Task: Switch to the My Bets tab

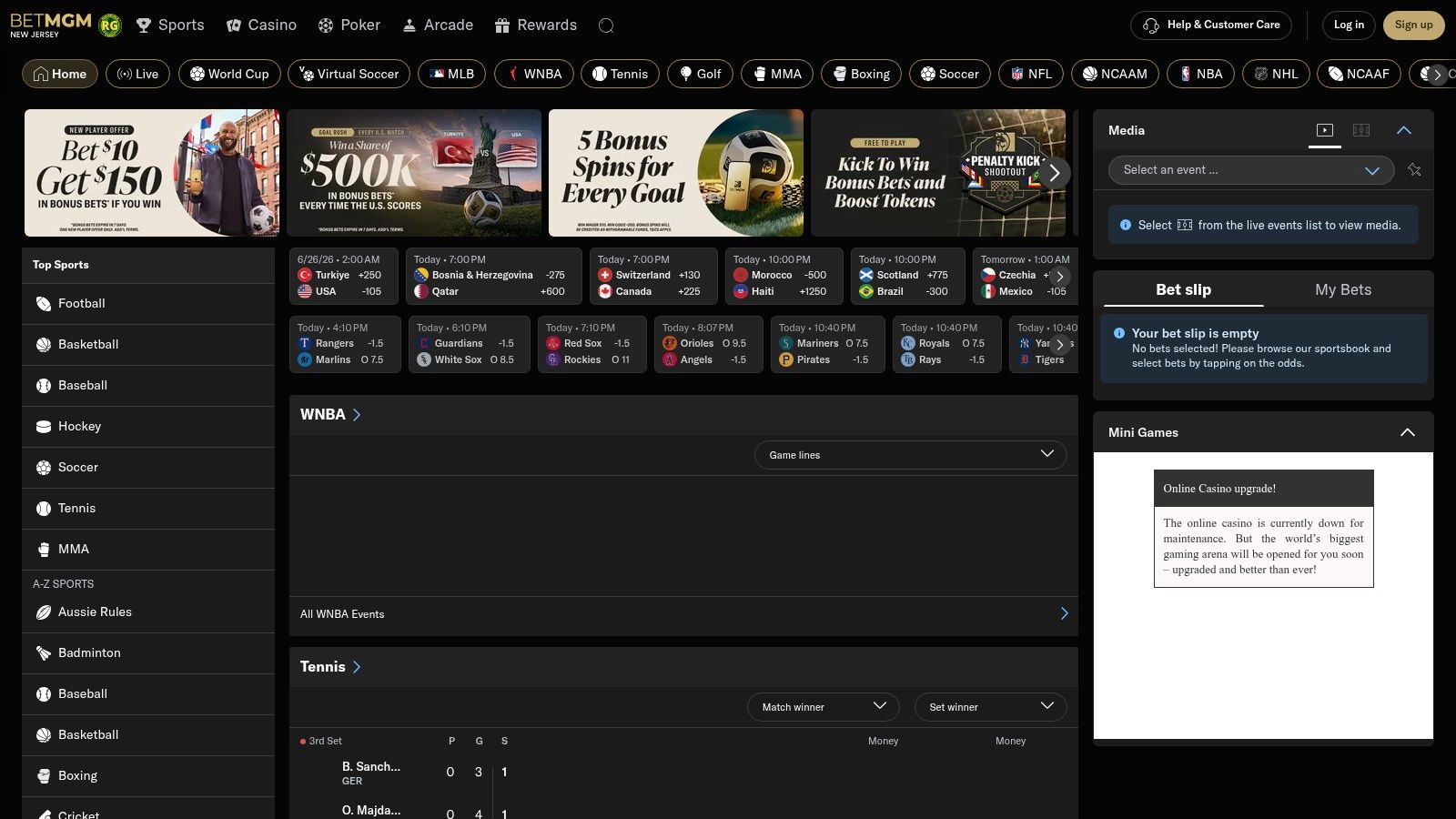Action: 1343,289
